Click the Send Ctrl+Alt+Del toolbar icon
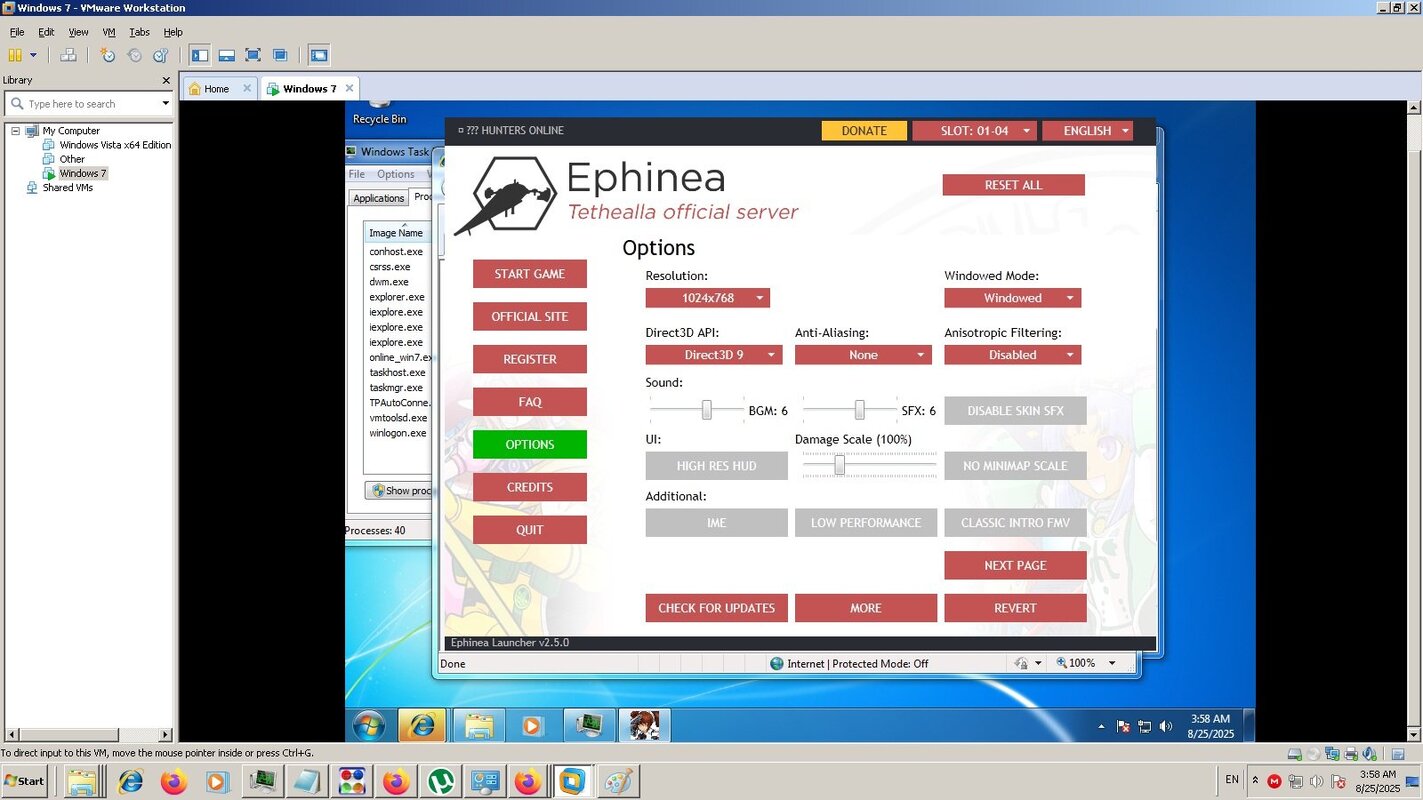The height and width of the screenshot is (800, 1423). tap(68, 55)
